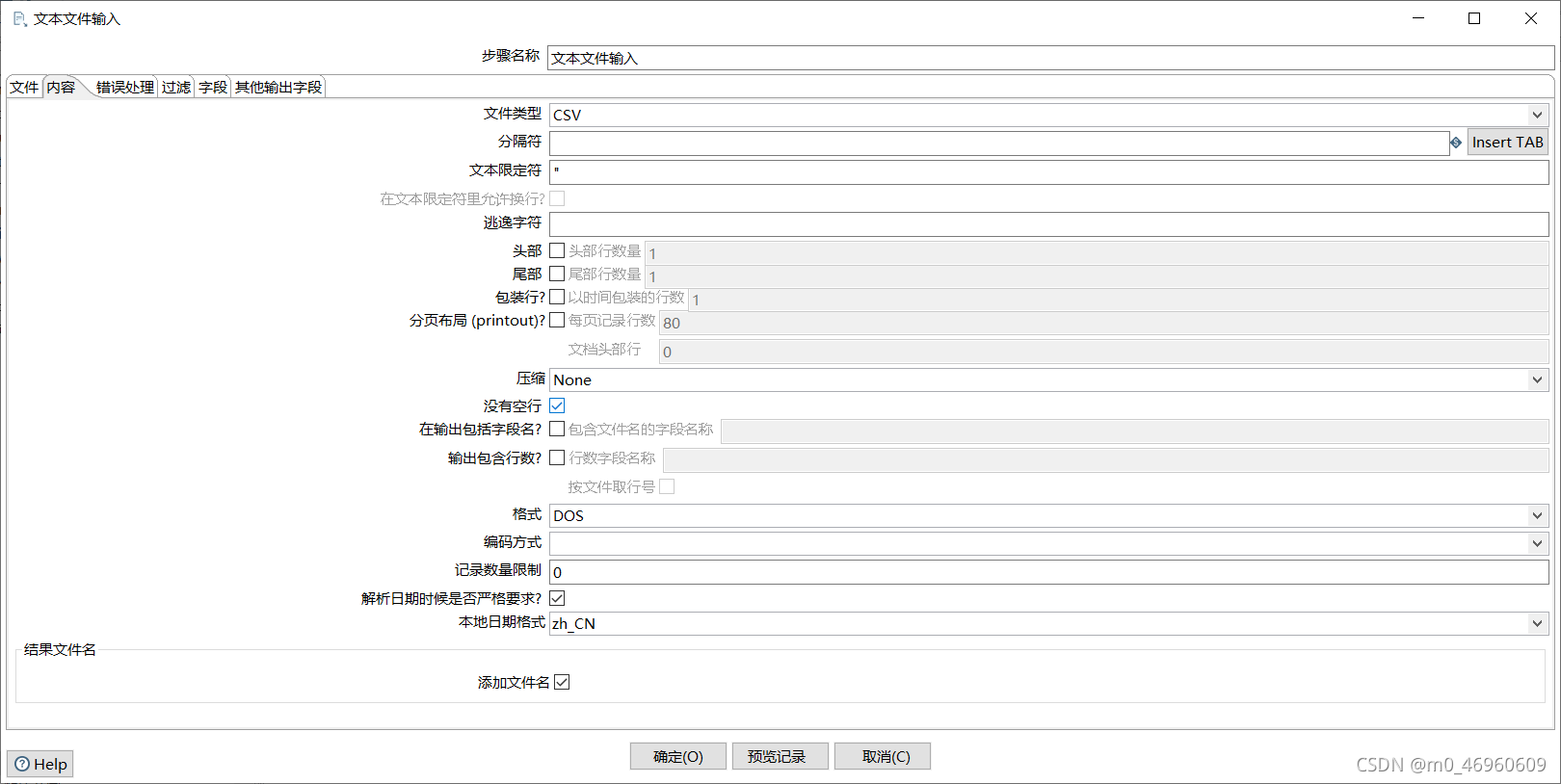The height and width of the screenshot is (784, 1561).
Task: Select the 内容 tab
Action: coord(62,87)
